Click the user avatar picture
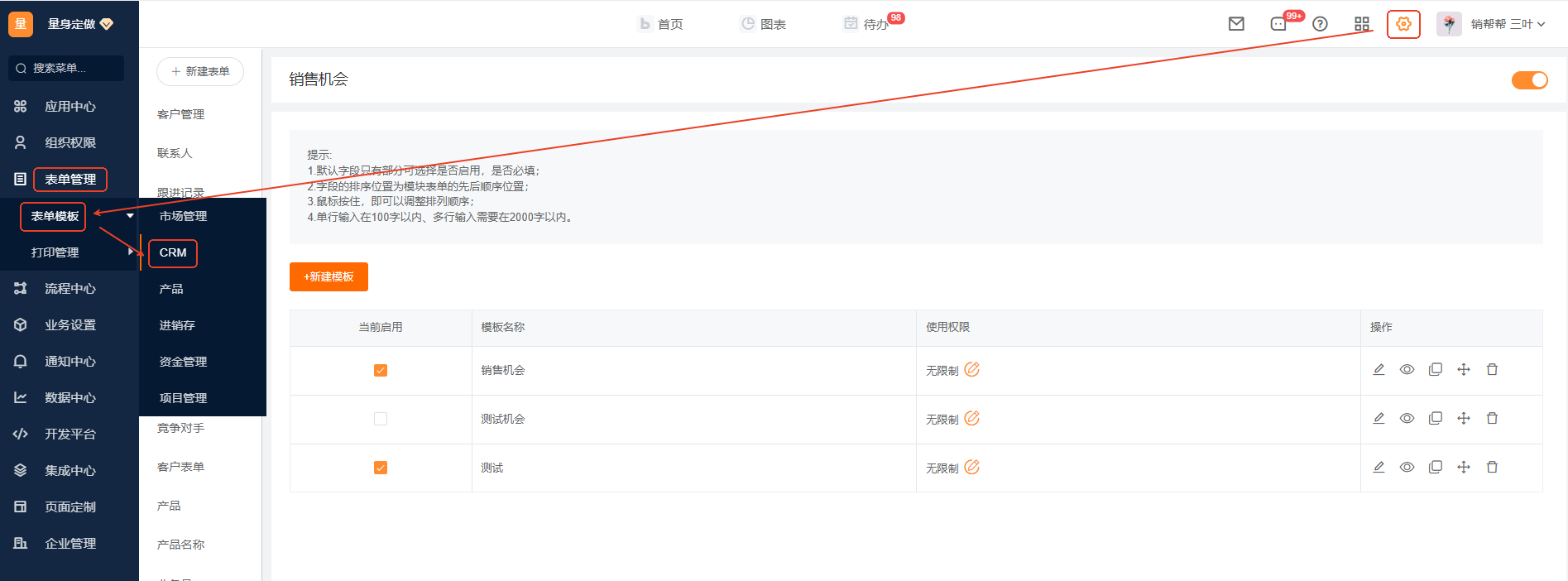Viewport: 1568px width, 581px height. 1449,24
